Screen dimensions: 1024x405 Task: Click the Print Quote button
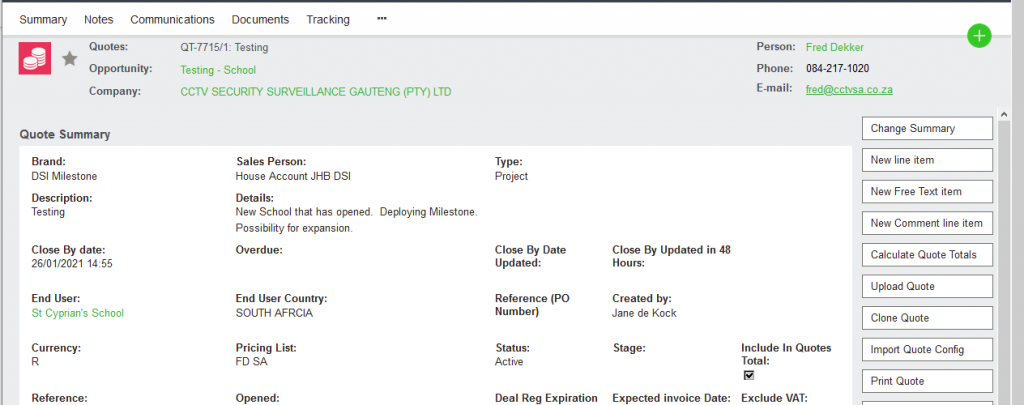click(x=926, y=381)
